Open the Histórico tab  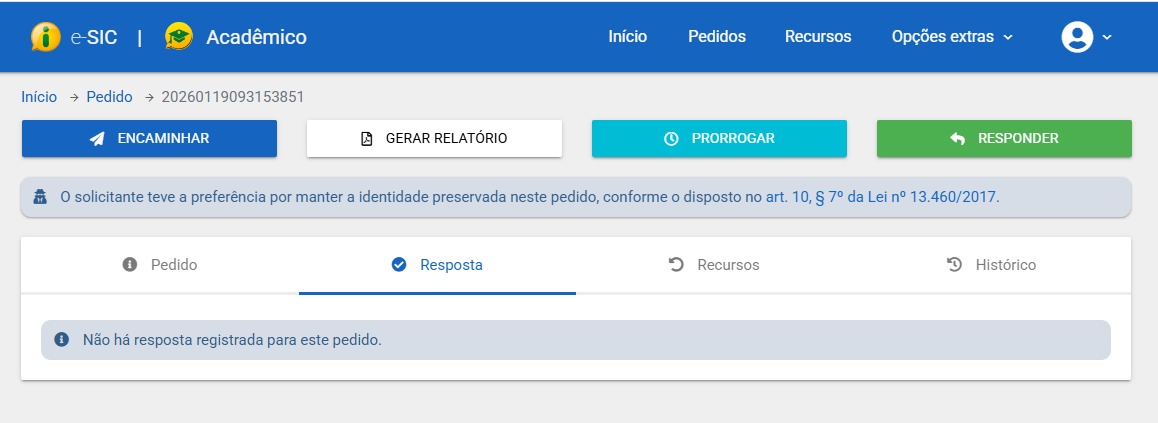tap(991, 264)
